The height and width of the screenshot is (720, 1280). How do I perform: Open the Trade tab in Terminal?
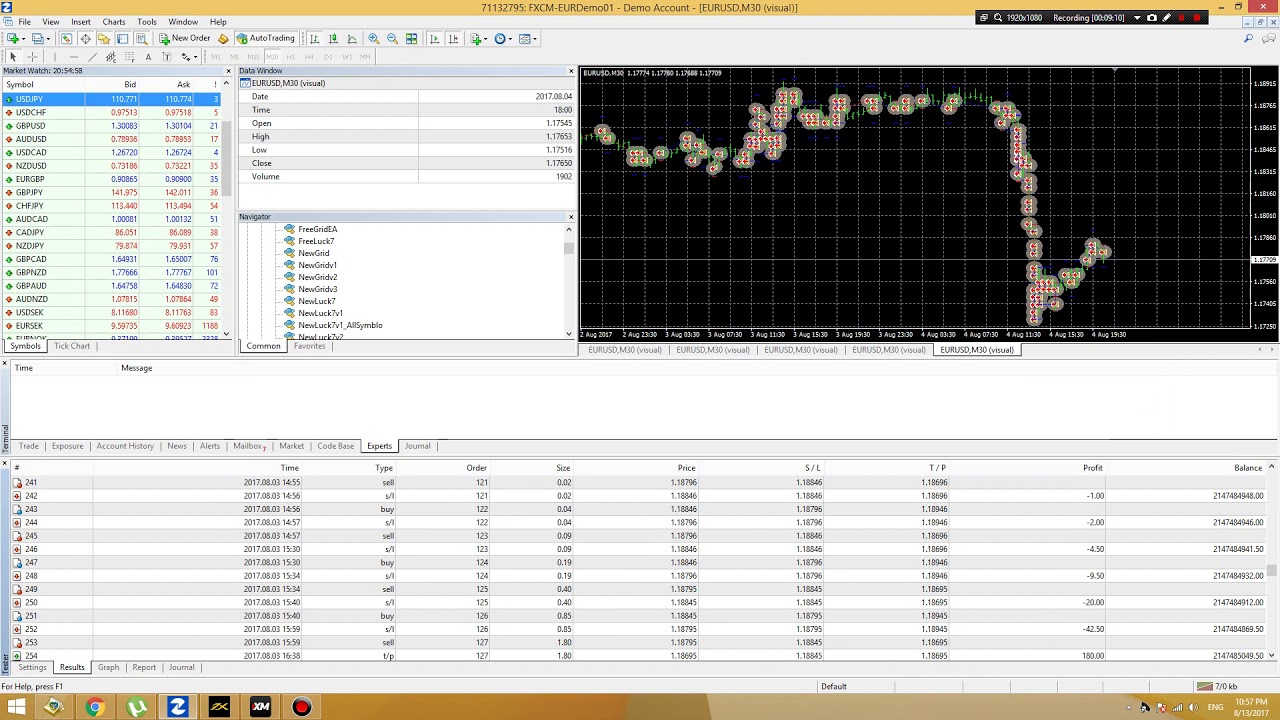pos(28,446)
